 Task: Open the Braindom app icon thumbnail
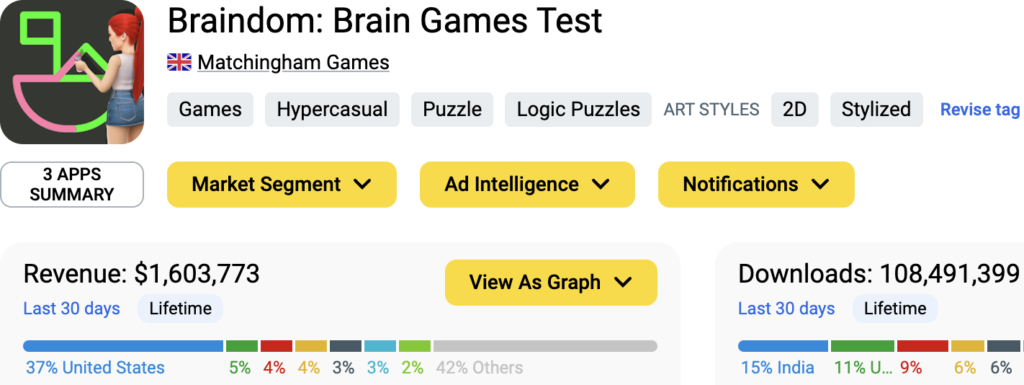(72, 72)
